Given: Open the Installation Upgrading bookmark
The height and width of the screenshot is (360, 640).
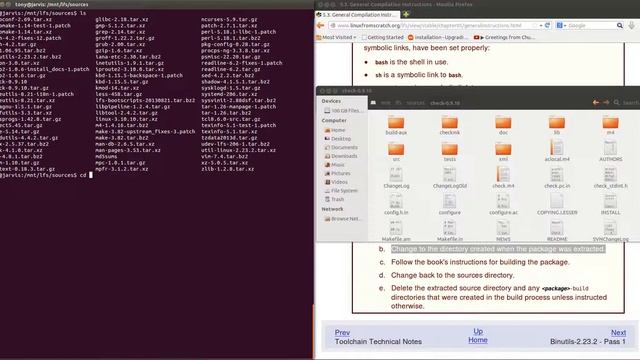Looking at the screenshot, I should coord(438,37).
